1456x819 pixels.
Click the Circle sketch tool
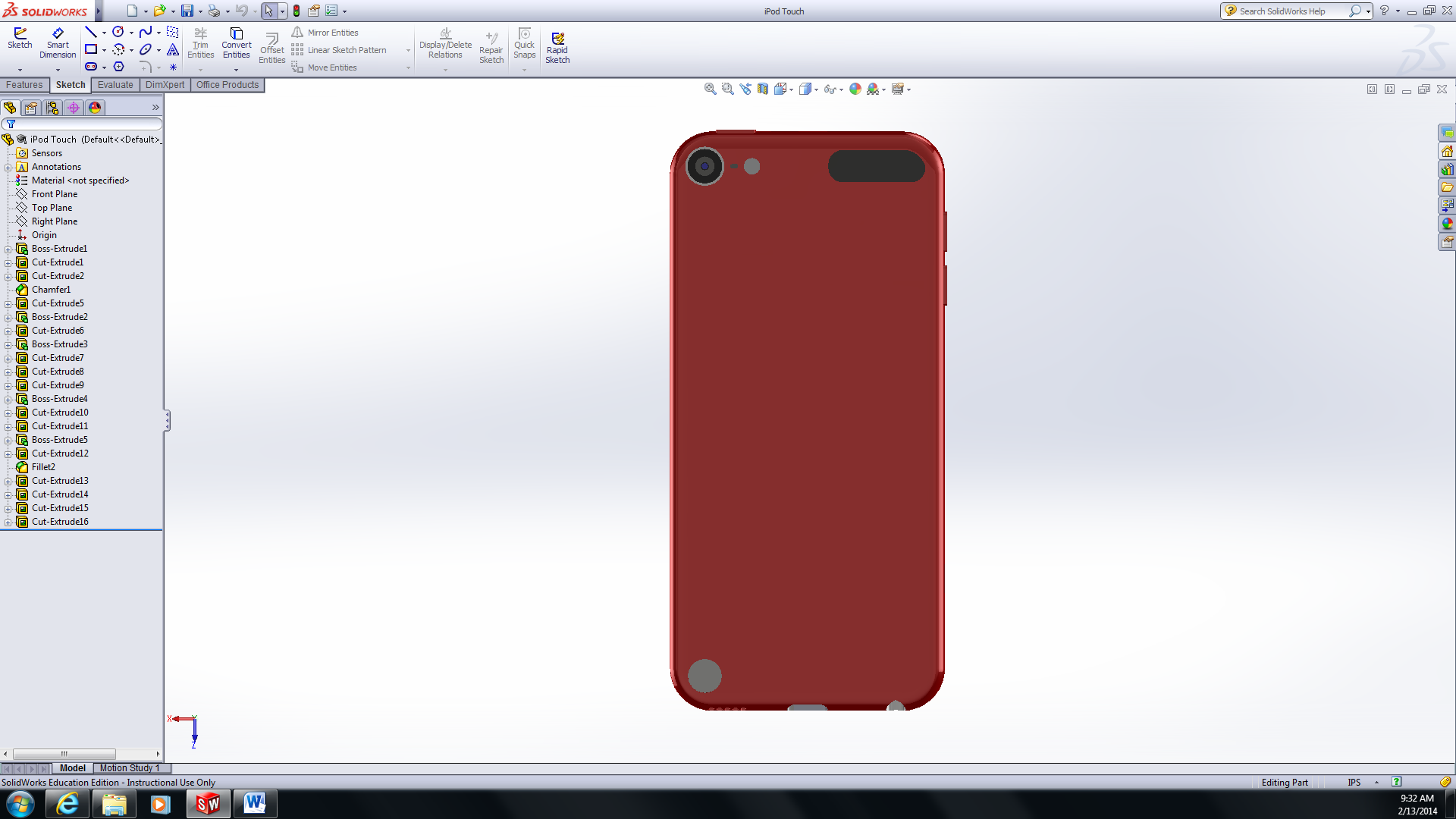click(x=118, y=32)
